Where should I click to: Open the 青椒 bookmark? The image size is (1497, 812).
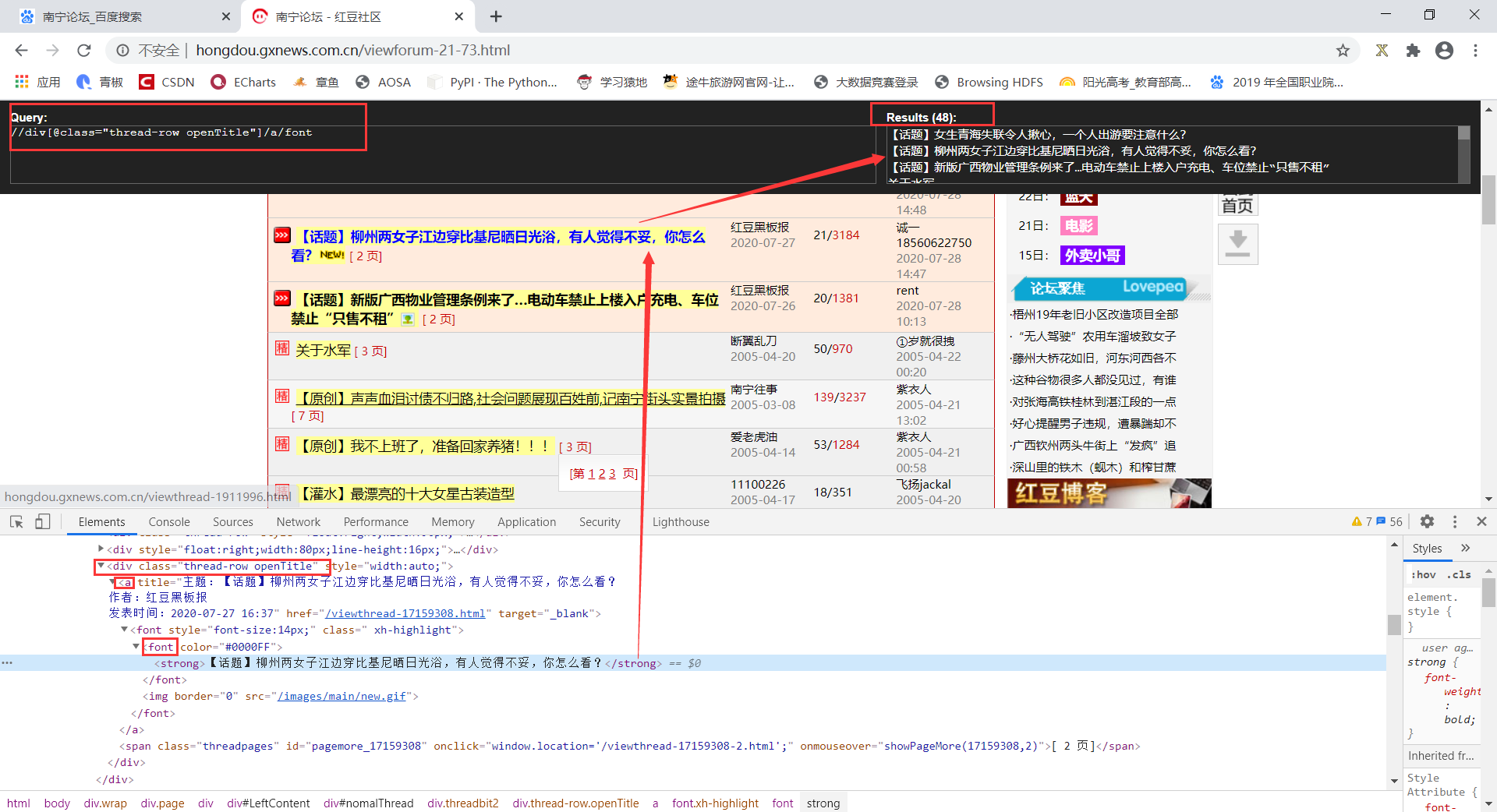[100, 82]
